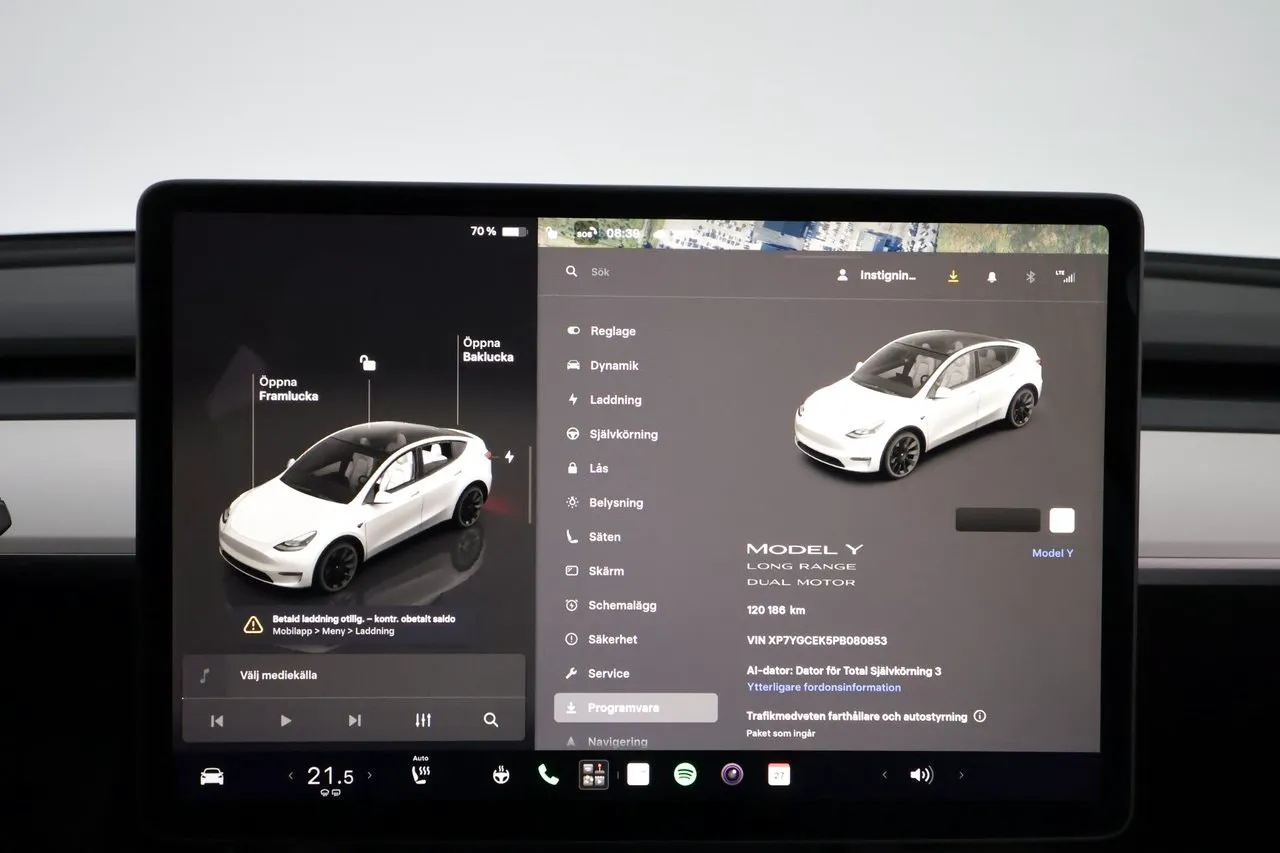Lower the cabin temperature with left chevron
Viewport: 1280px width, 853px height.
[291, 775]
